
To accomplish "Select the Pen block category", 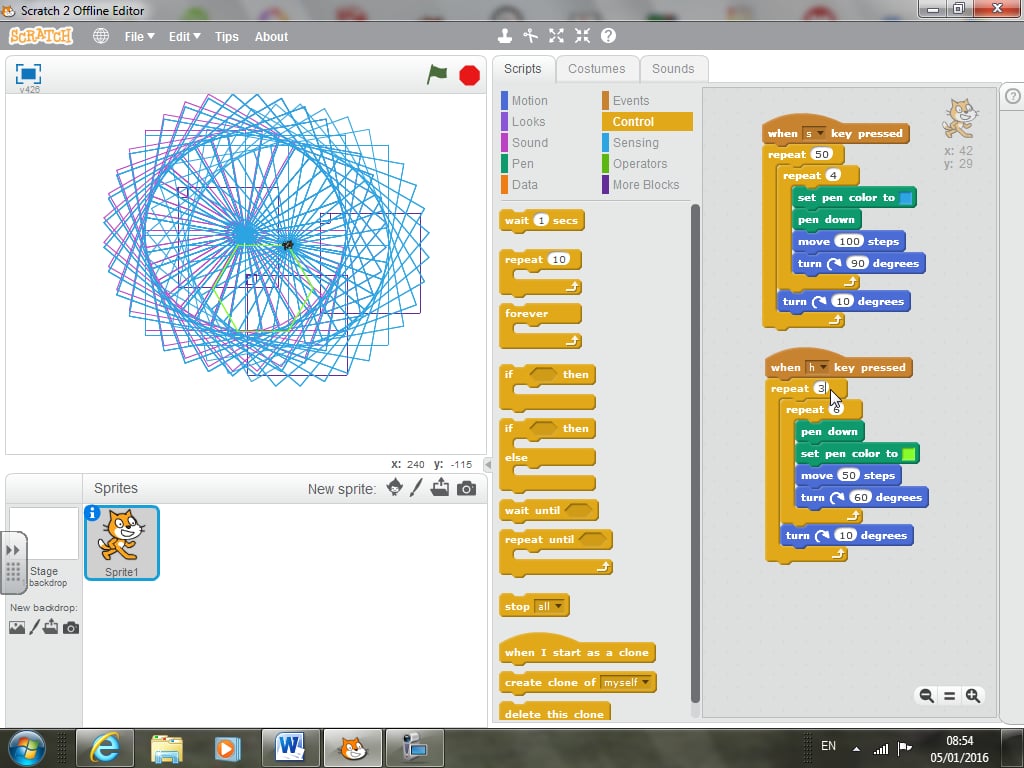I will (522, 163).
